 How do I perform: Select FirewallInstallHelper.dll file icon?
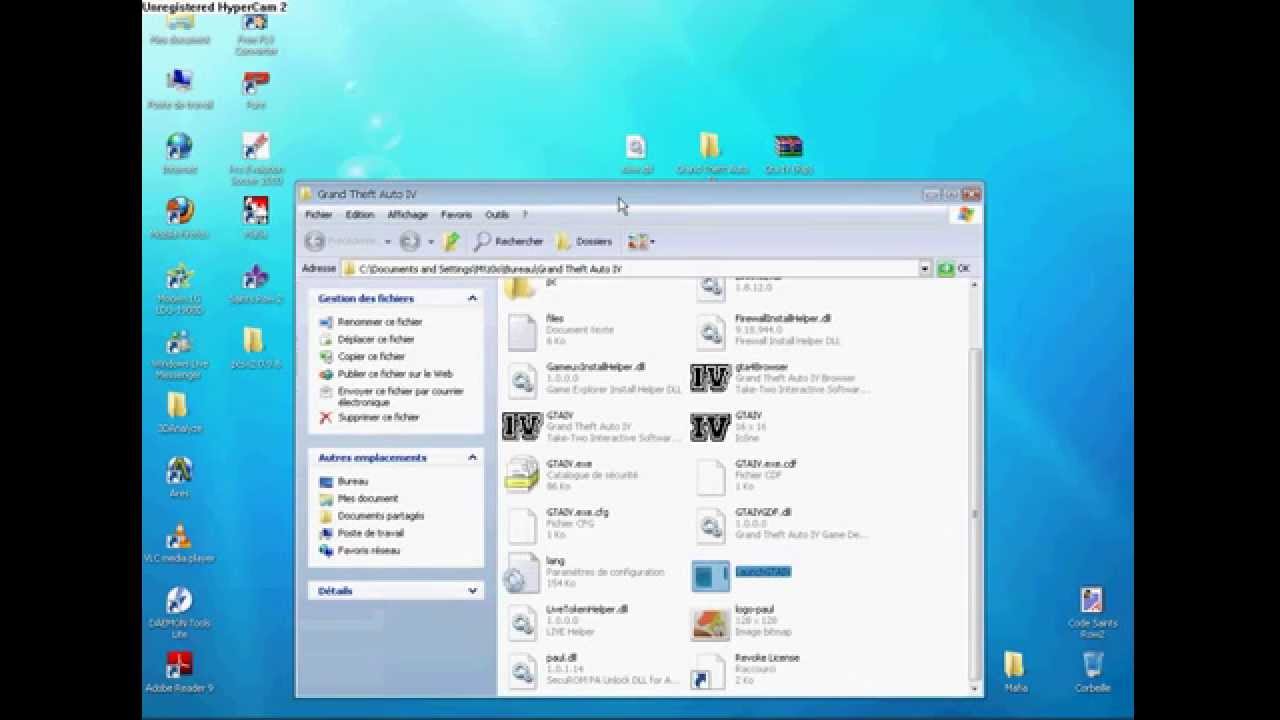coord(710,331)
